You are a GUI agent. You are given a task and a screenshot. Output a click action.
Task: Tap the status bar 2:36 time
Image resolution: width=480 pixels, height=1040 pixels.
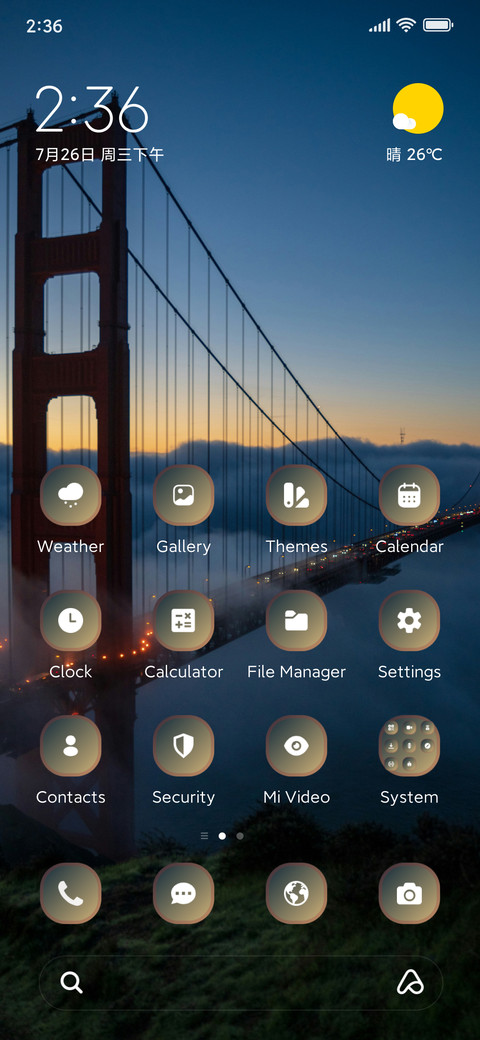(44, 27)
